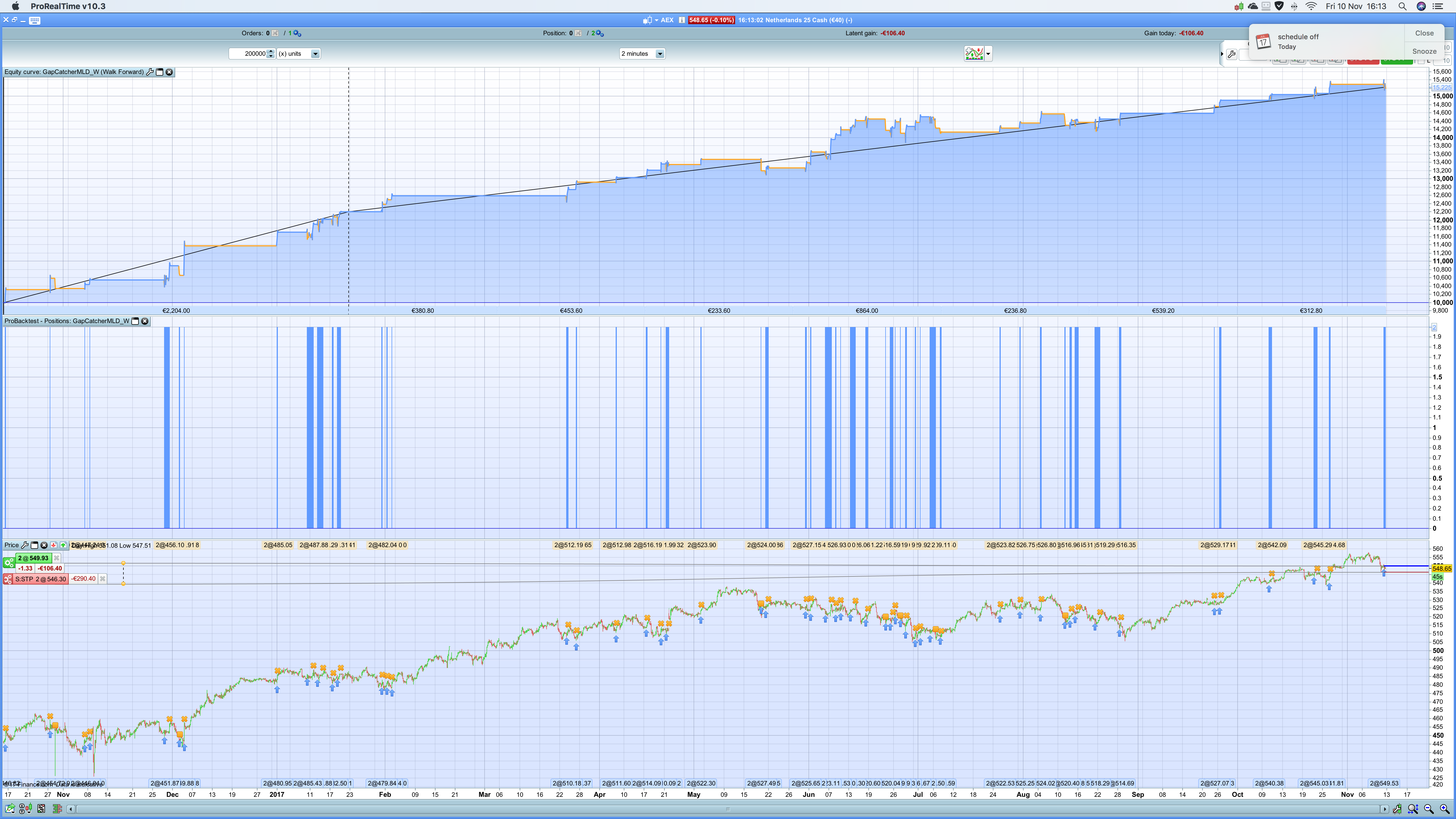Open Price panel wrench settings

pos(25,545)
